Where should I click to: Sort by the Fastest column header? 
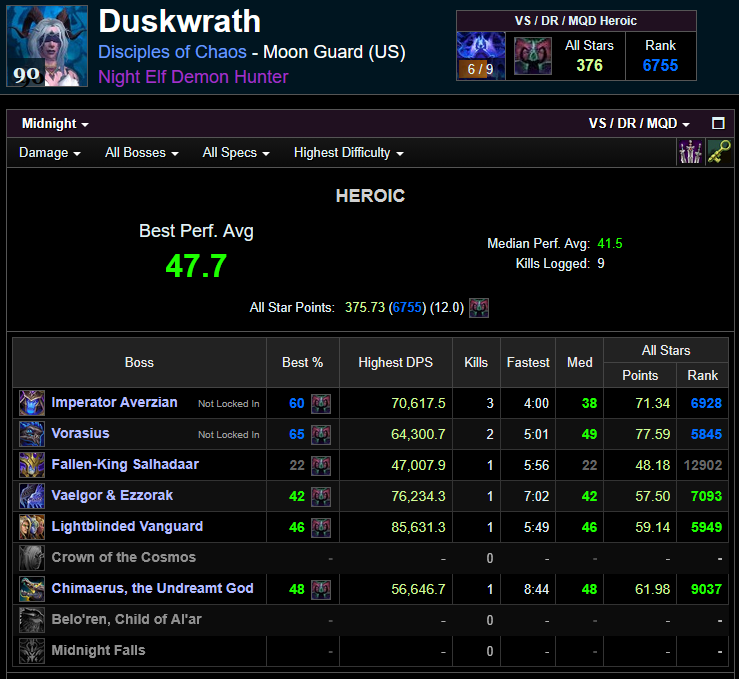[x=528, y=362]
